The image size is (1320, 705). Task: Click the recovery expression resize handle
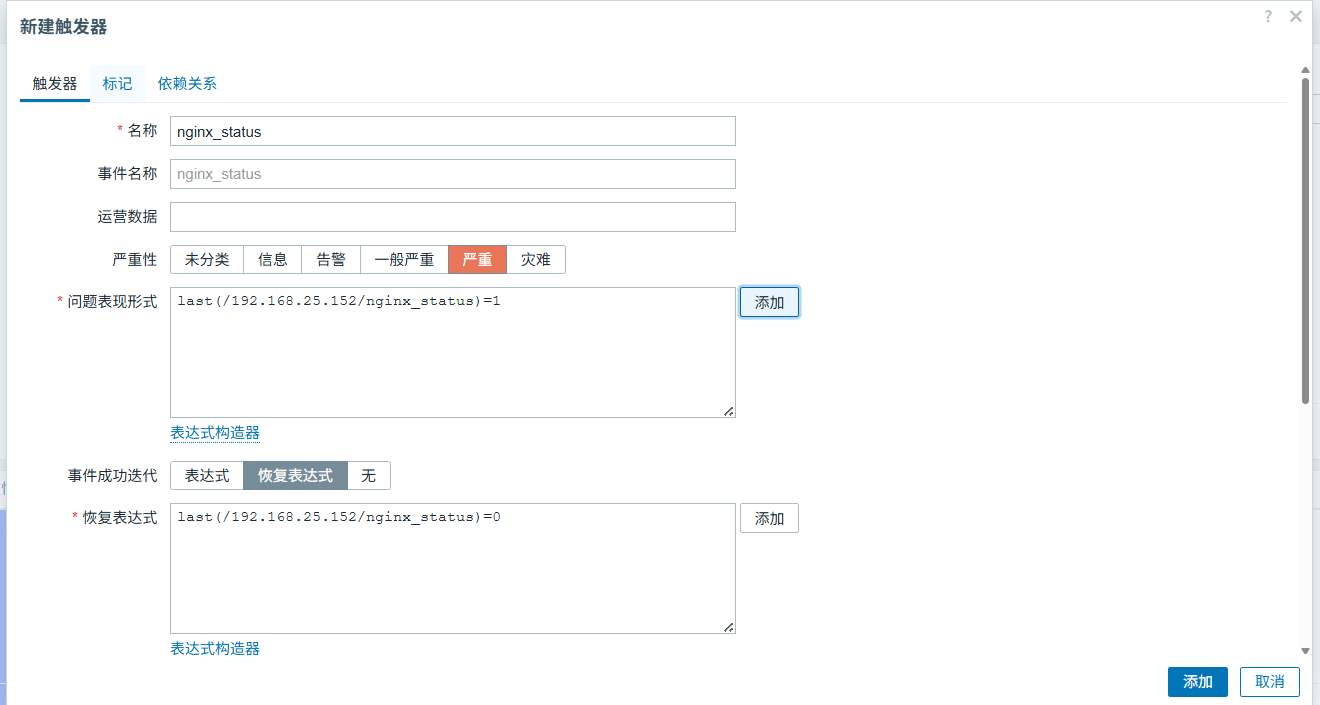click(728, 627)
